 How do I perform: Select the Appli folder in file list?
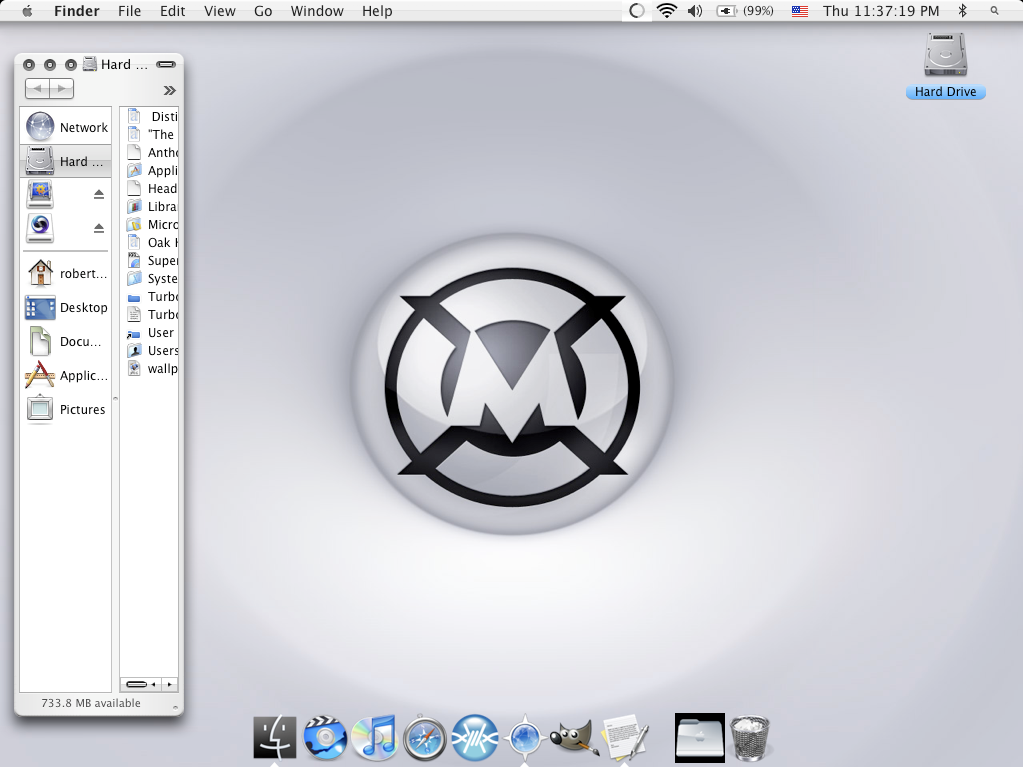151,170
